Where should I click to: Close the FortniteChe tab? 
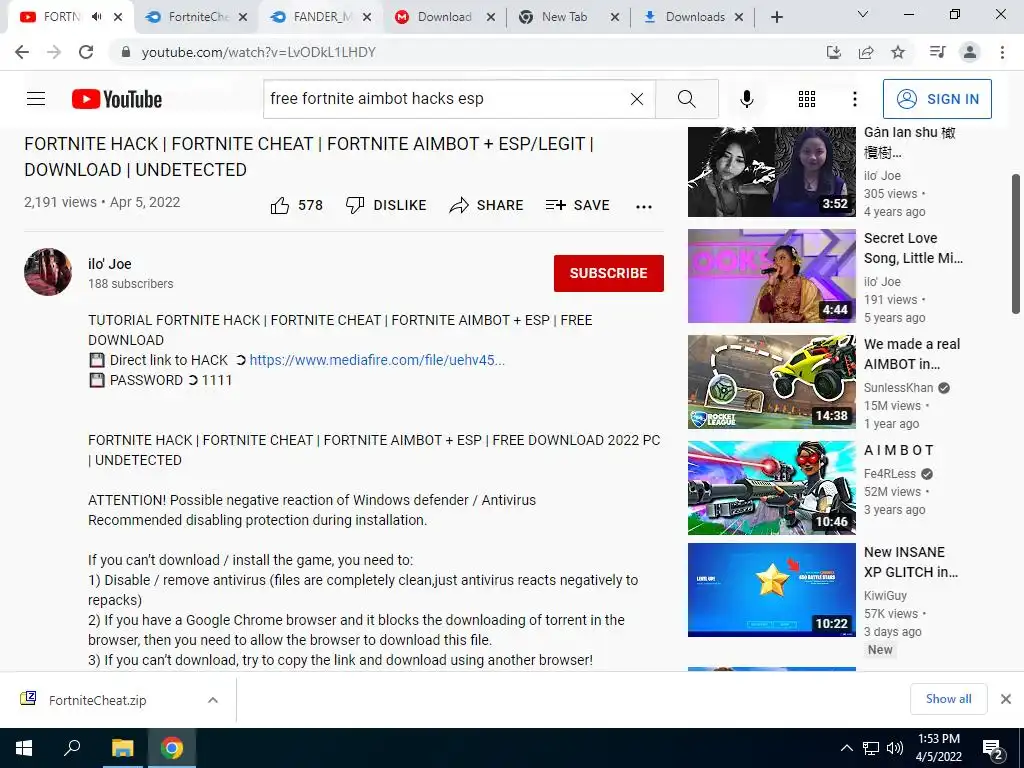click(x=243, y=18)
